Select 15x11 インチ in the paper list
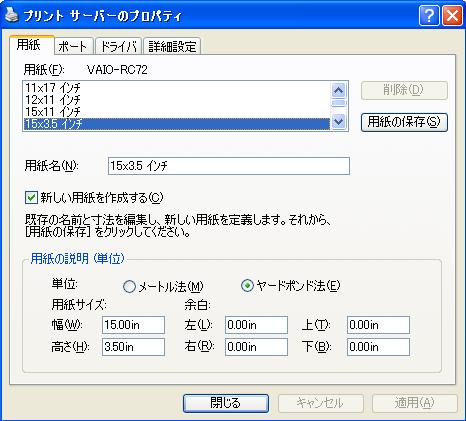The image size is (466, 421). point(177,112)
